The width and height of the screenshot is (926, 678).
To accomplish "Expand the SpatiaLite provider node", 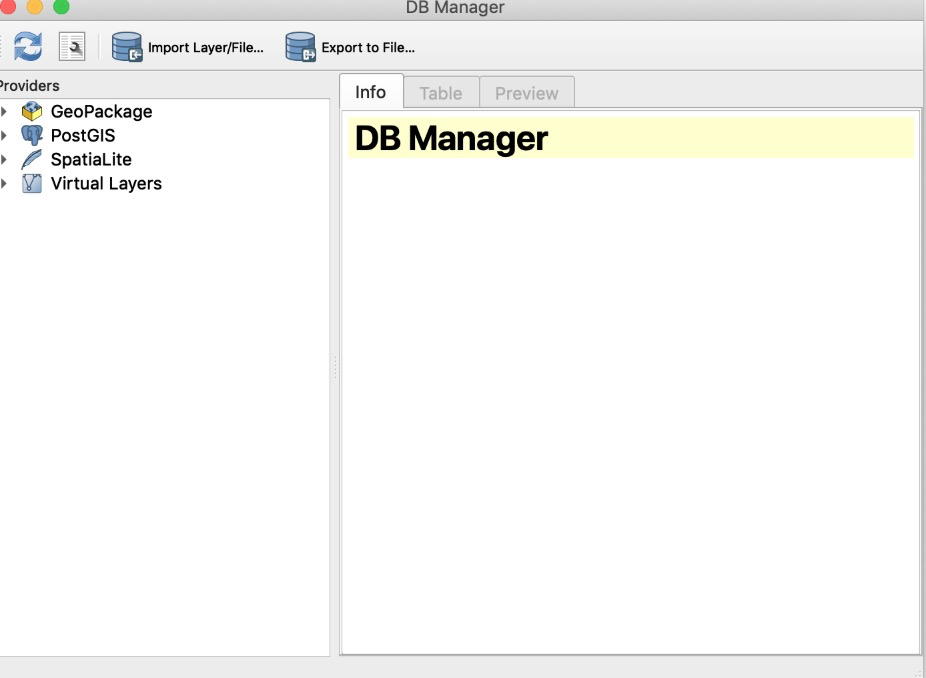I will tap(4, 159).
